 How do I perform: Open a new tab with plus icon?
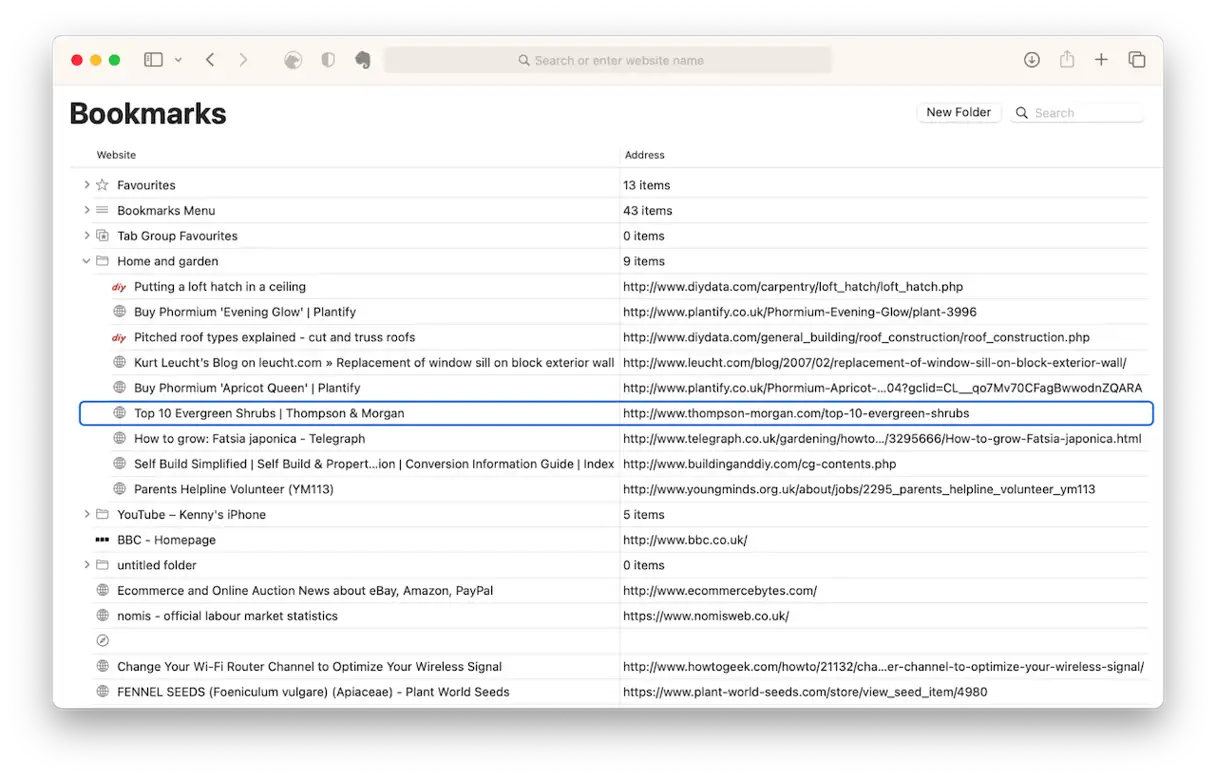[1101, 60]
